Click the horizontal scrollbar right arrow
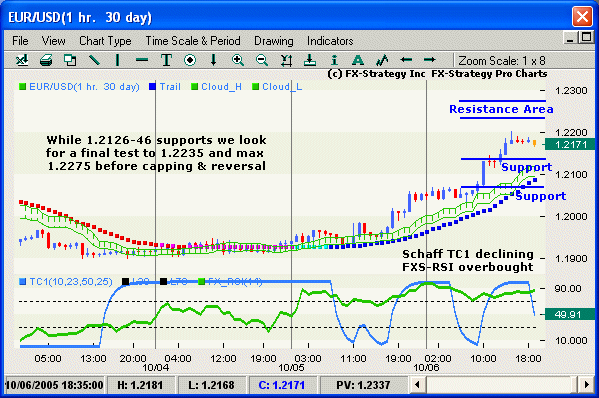The image size is (599, 398). 586,384
